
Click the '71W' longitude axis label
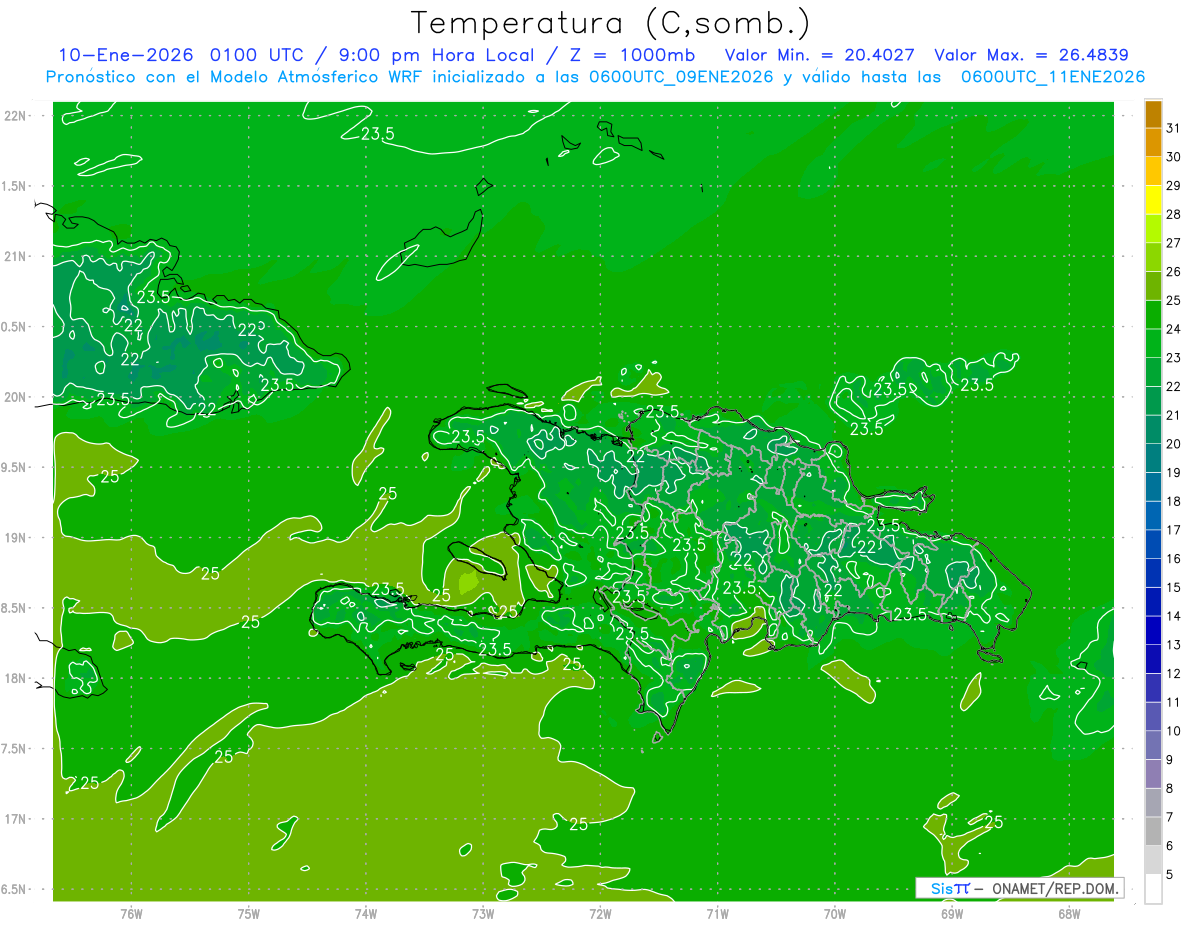pyautogui.click(x=717, y=913)
